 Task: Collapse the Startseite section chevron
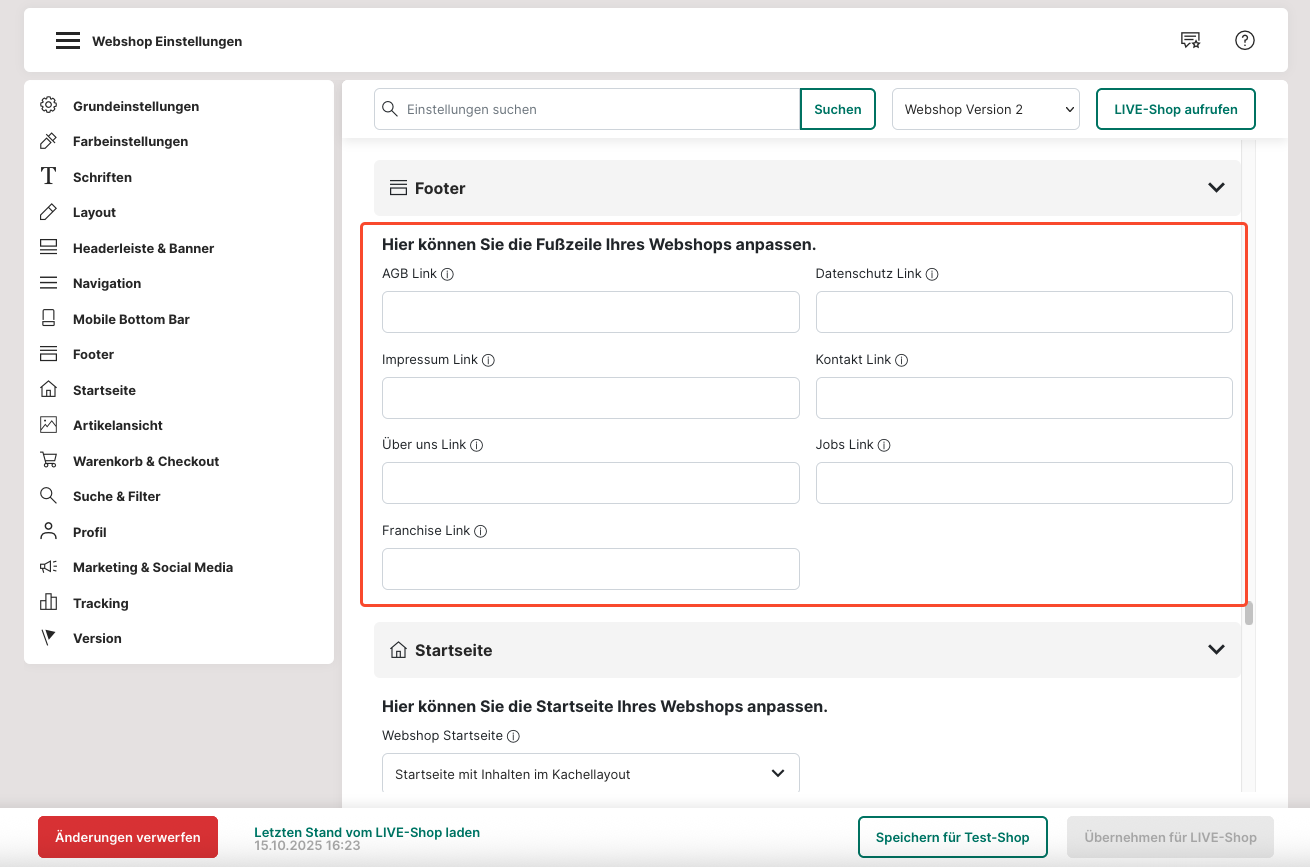coord(1216,650)
